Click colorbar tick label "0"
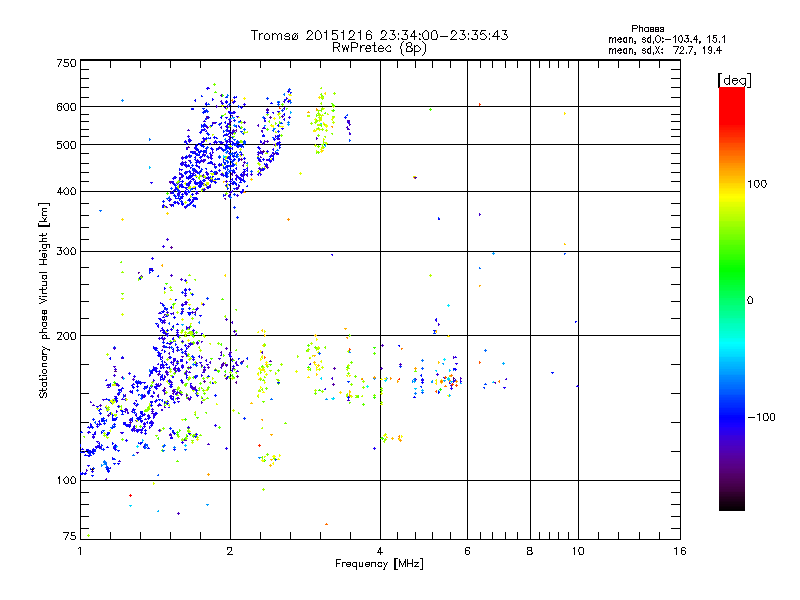Image resolution: width=800 pixels, height=600 pixels. click(750, 301)
